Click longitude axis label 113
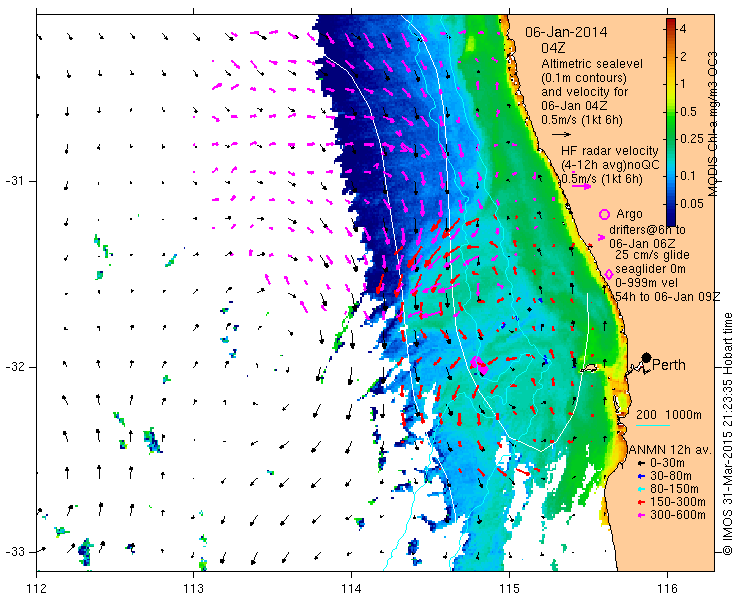 [x=193, y=589]
